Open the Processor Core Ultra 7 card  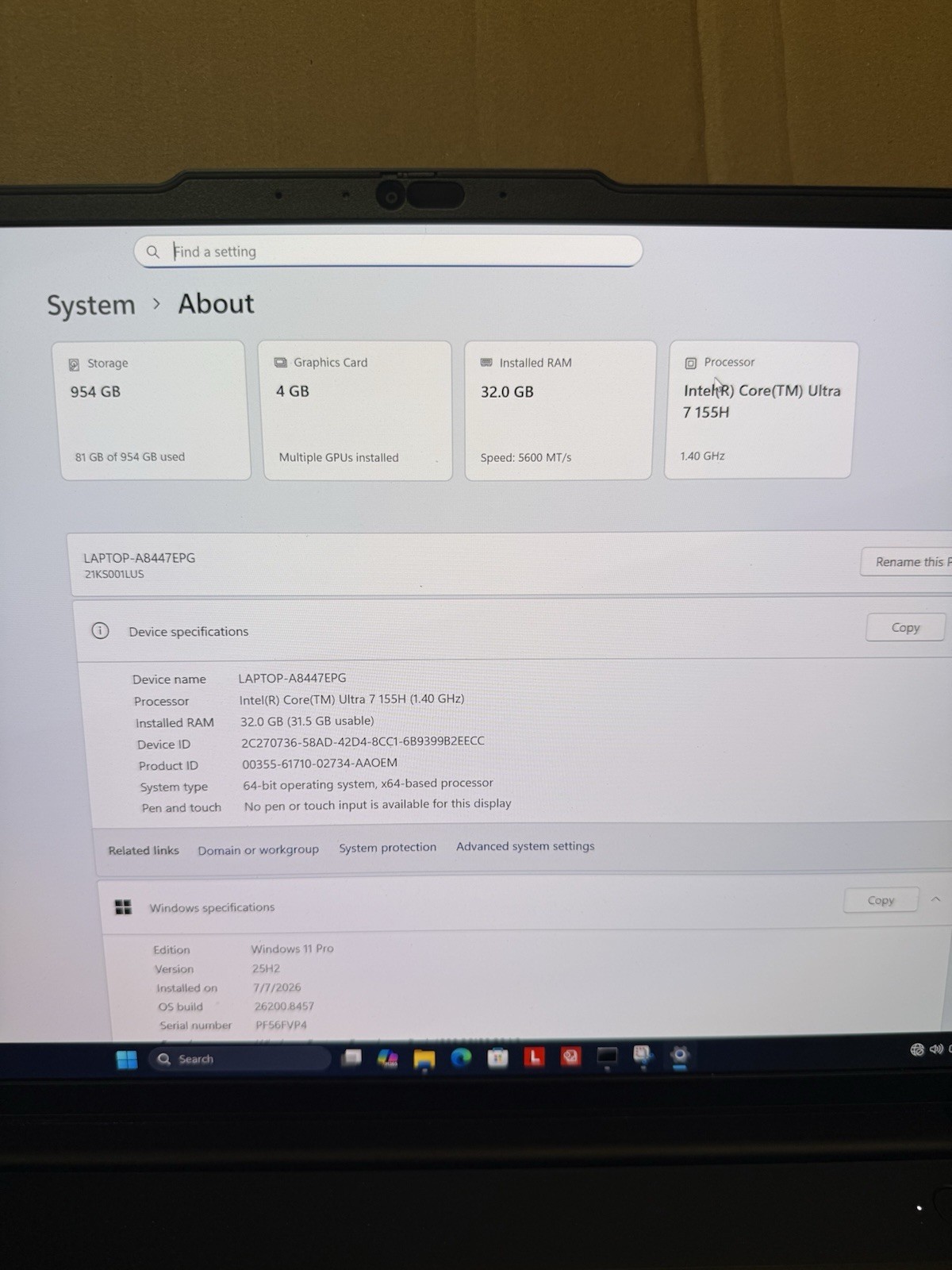(x=761, y=410)
